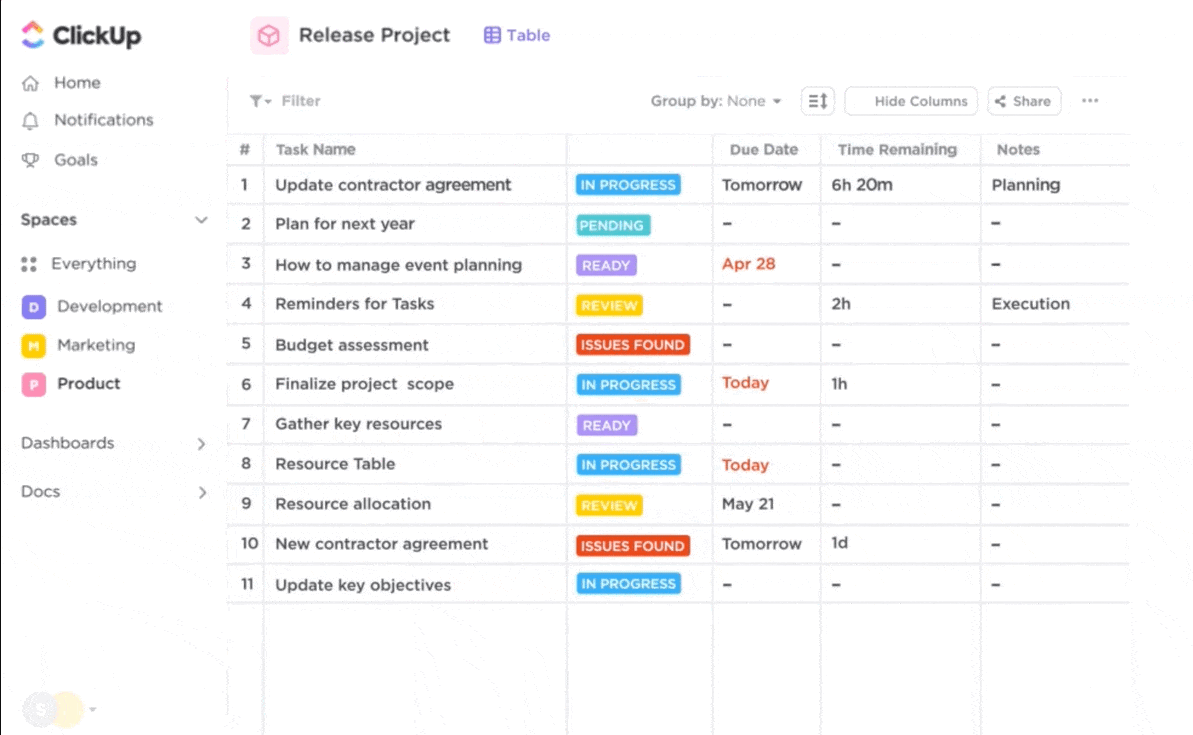This screenshot has width=1193, height=735.
Task: Expand the Docs section
Action: click(x=201, y=491)
